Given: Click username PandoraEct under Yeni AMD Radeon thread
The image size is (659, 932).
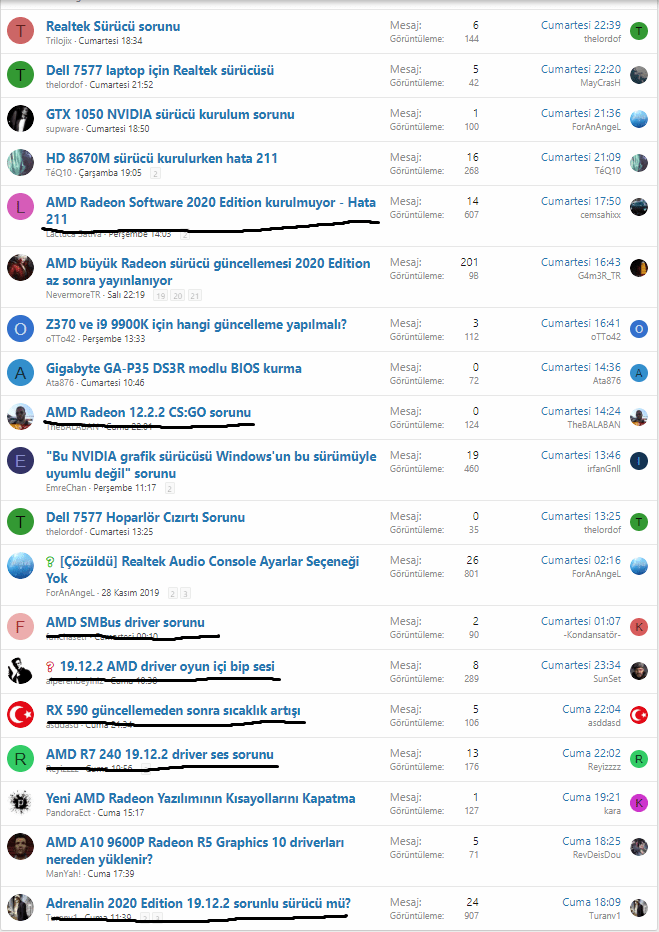Looking at the screenshot, I should [x=68, y=813].
